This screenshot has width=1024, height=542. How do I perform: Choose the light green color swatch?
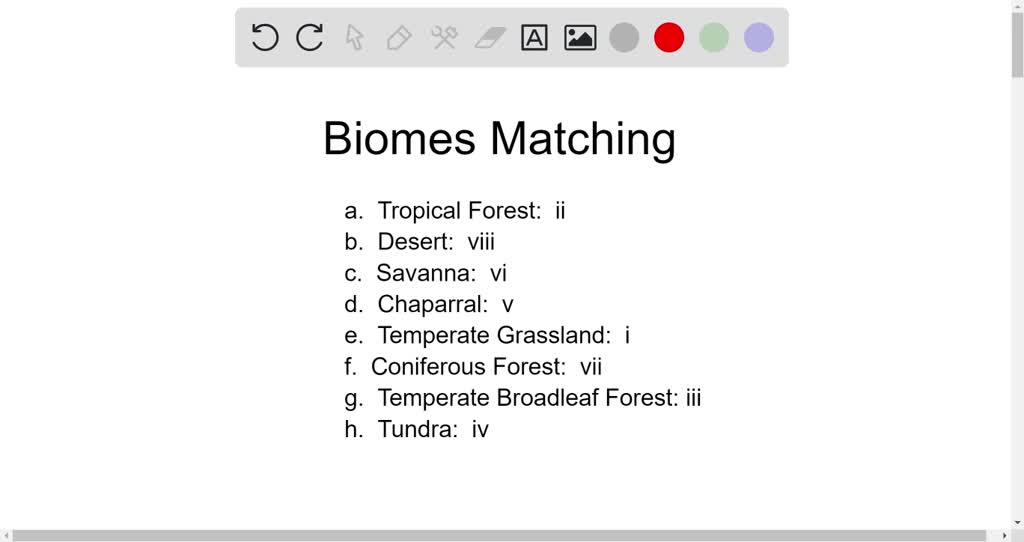click(714, 38)
